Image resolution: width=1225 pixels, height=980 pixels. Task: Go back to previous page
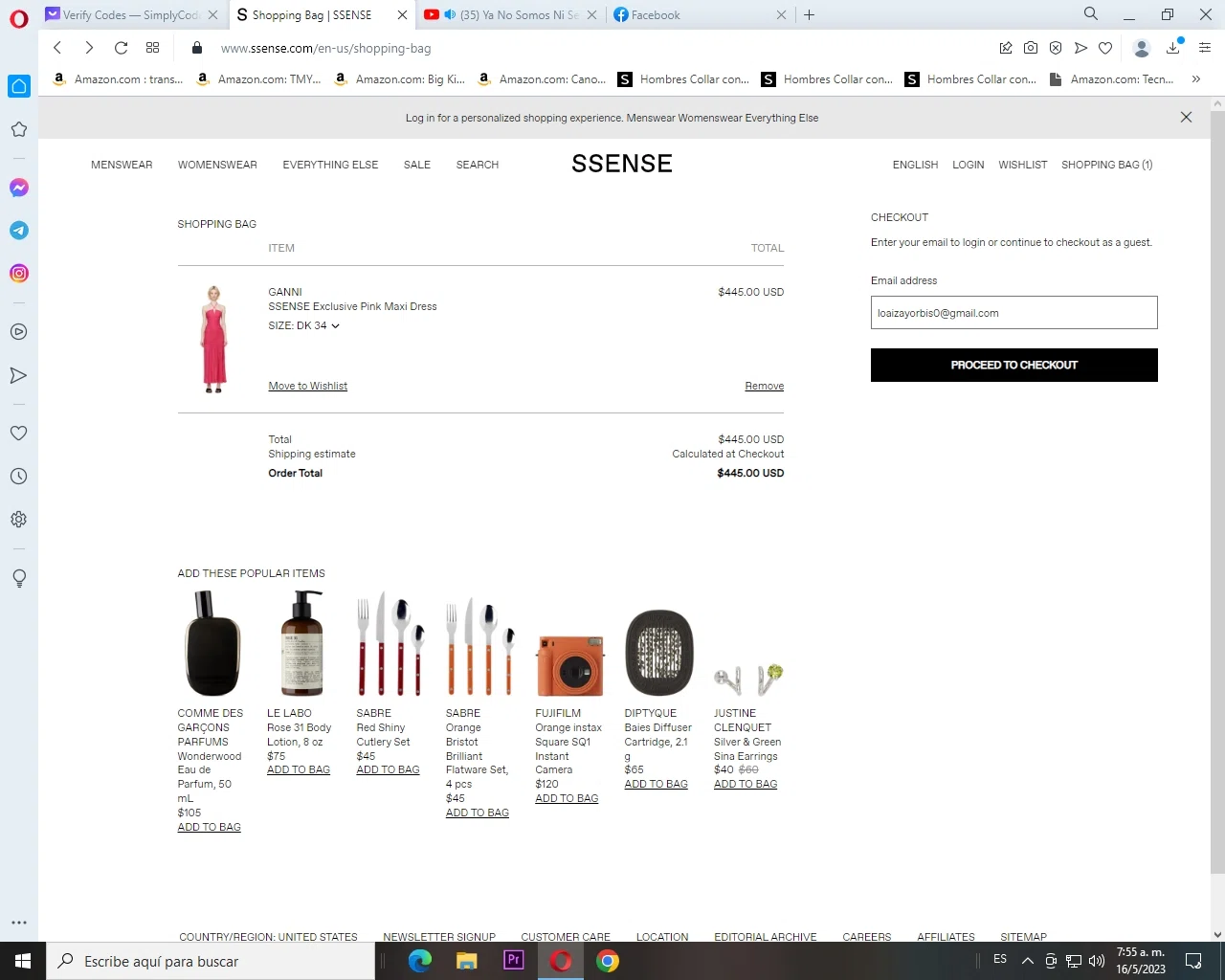tap(57, 48)
